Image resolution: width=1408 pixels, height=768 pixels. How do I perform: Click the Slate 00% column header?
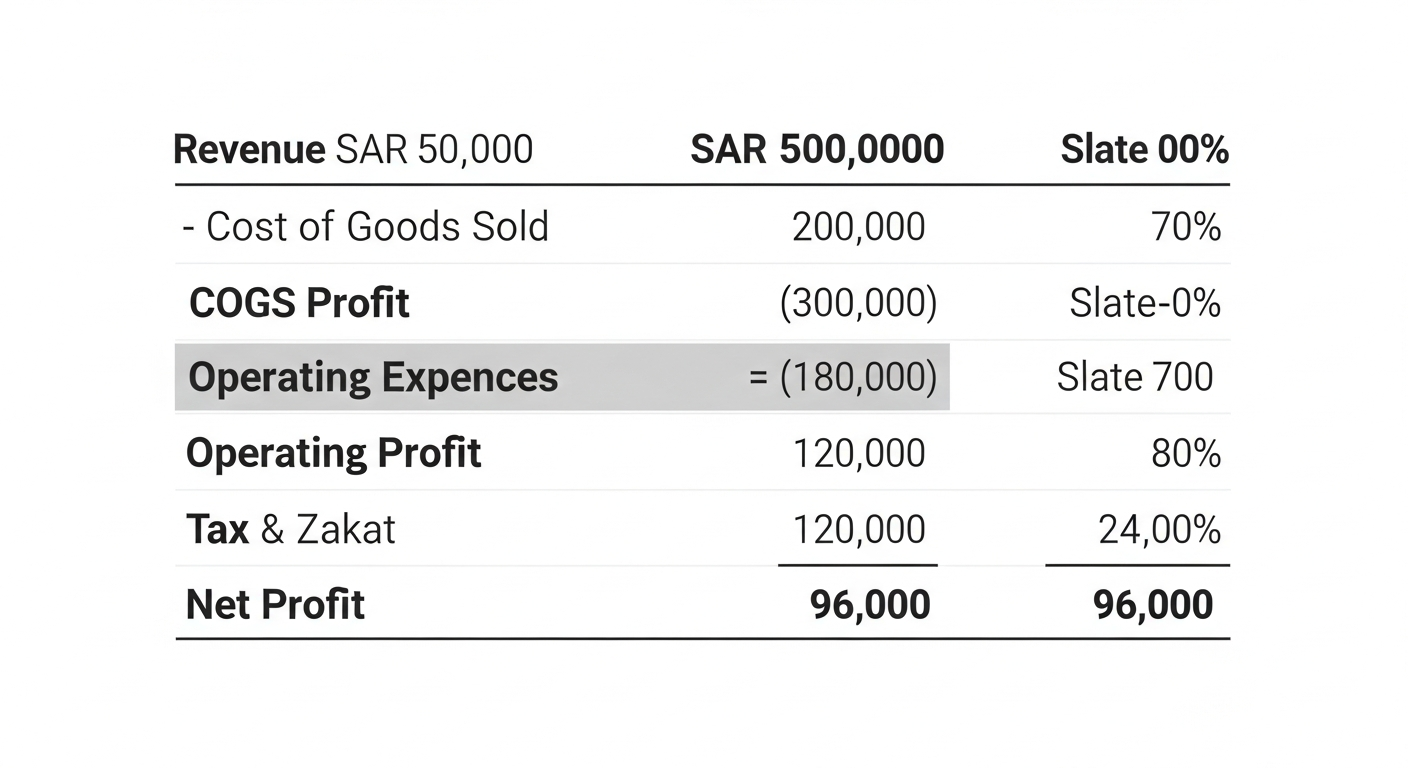pyautogui.click(x=1145, y=150)
